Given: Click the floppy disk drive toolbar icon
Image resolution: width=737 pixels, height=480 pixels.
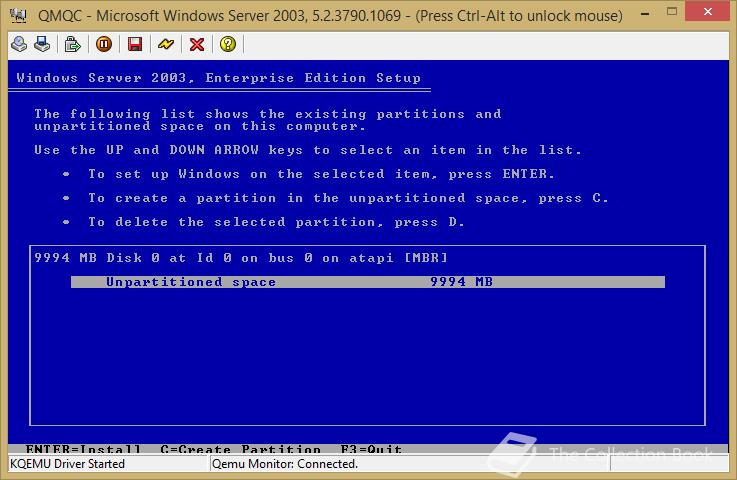Looking at the screenshot, I should 42,44.
